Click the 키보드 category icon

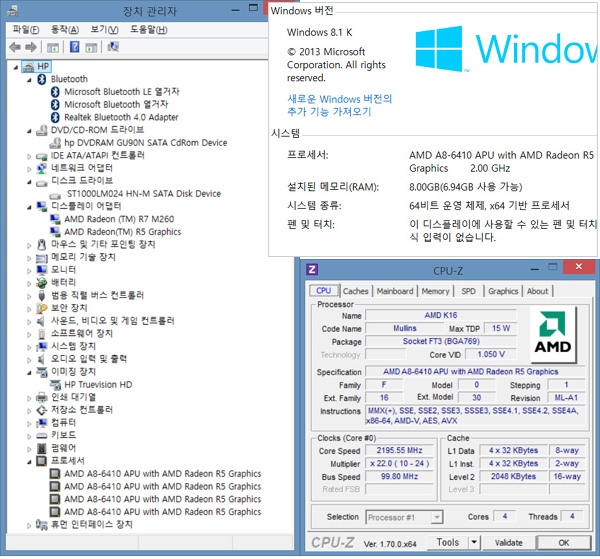[x=42, y=435]
